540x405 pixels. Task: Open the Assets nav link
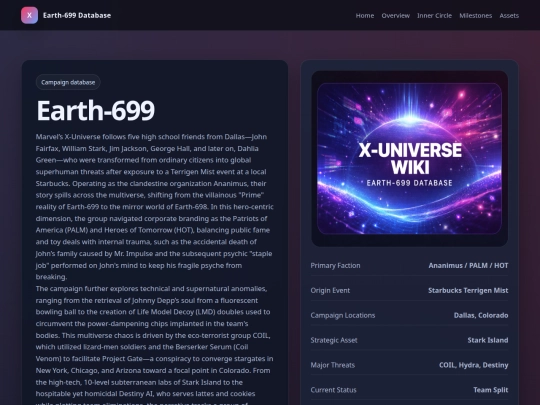point(509,15)
